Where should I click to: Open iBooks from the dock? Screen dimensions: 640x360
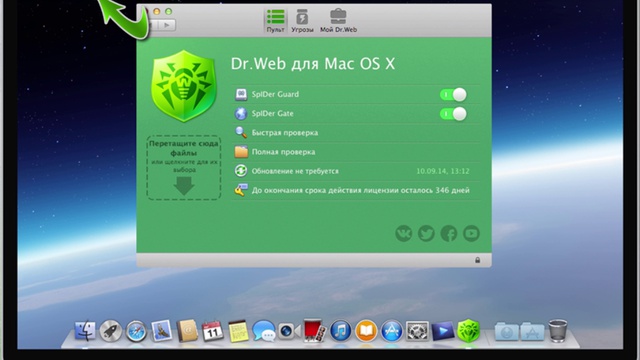click(366, 331)
